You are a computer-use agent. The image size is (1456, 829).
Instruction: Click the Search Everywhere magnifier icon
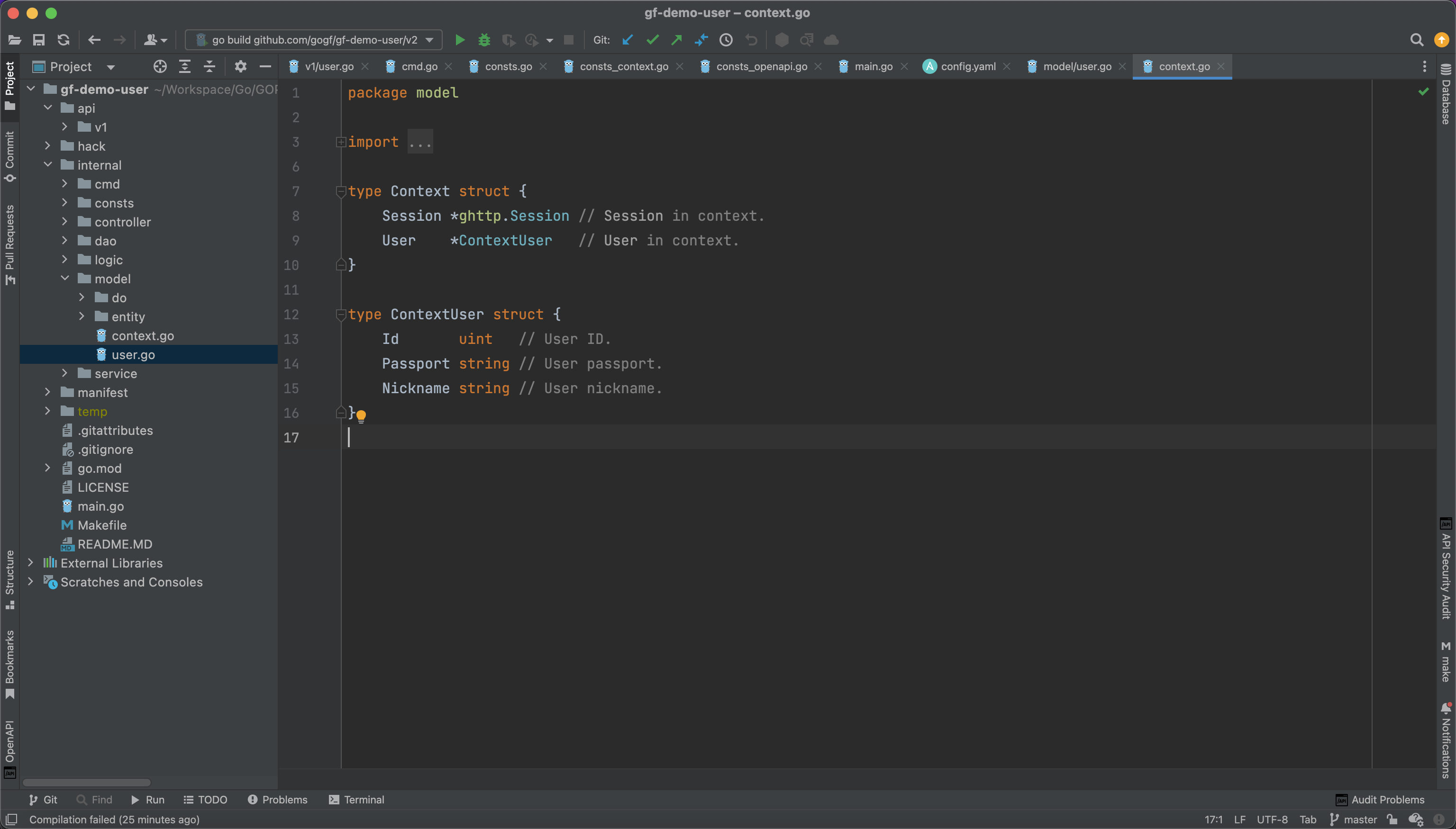click(1416, 40)
